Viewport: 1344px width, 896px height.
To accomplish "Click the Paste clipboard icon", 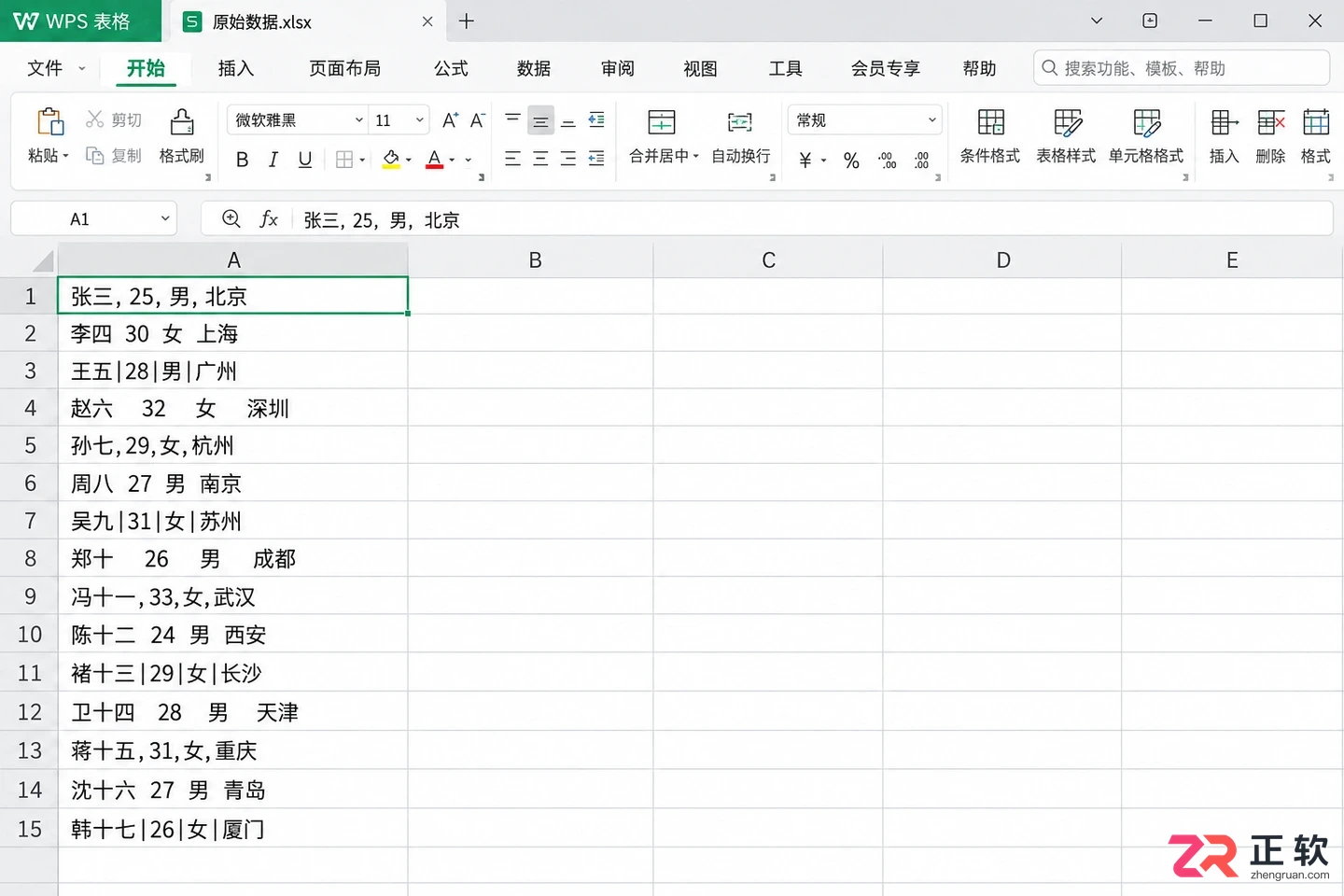I will (x=49, y=122).
